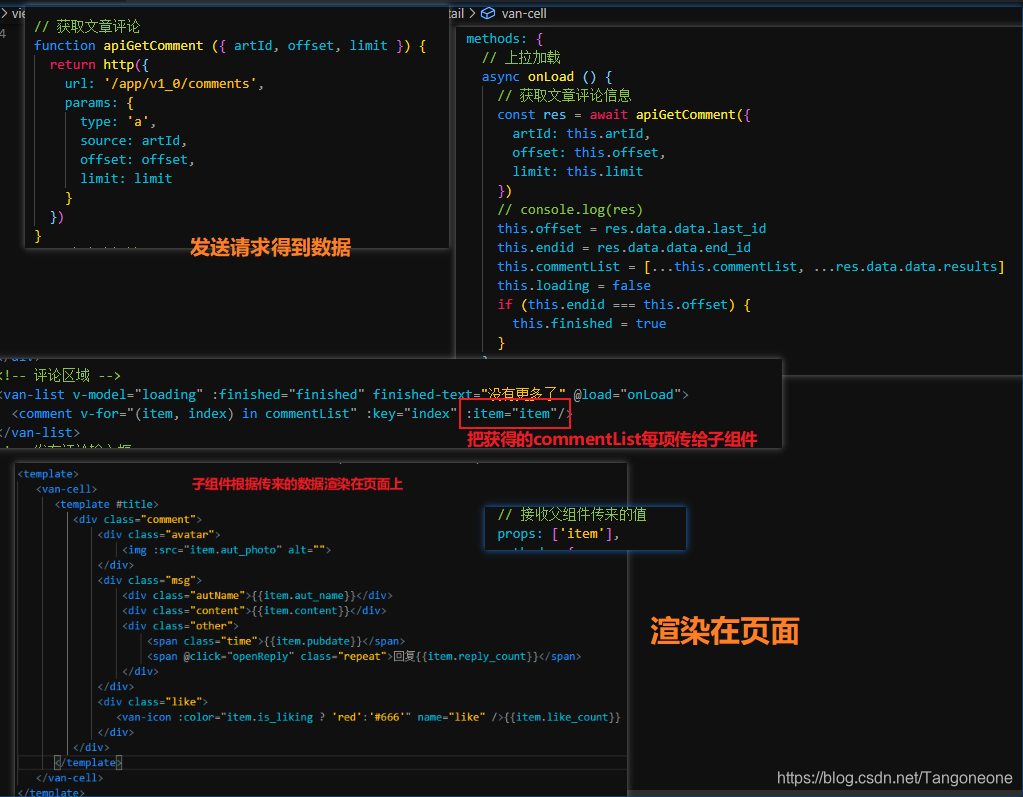Viewport: 1023px width, 797px height.
Task: Click the 'this.finished = true' line
Action: pos(589,323)
